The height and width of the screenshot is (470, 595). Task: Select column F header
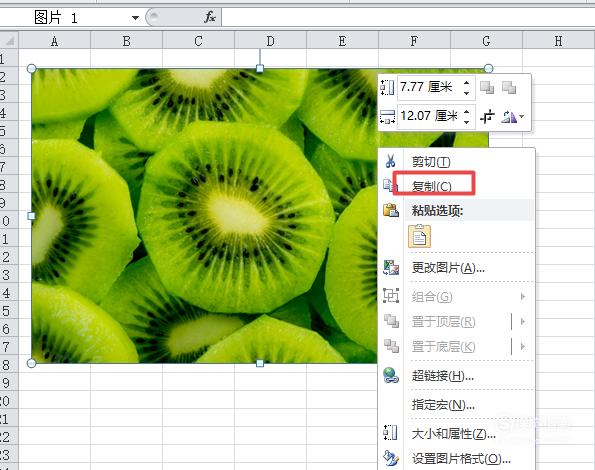pos(414,40)
